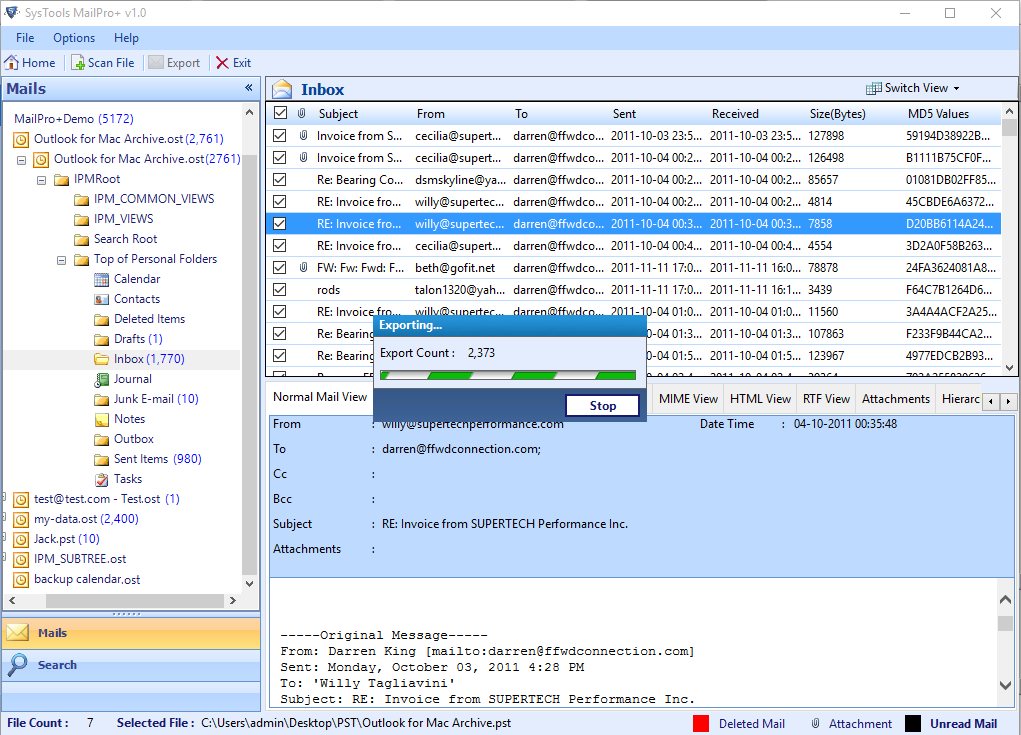Uncheck the second Invoice from S... row
1021x735 pixels.
tap(279, 158)
